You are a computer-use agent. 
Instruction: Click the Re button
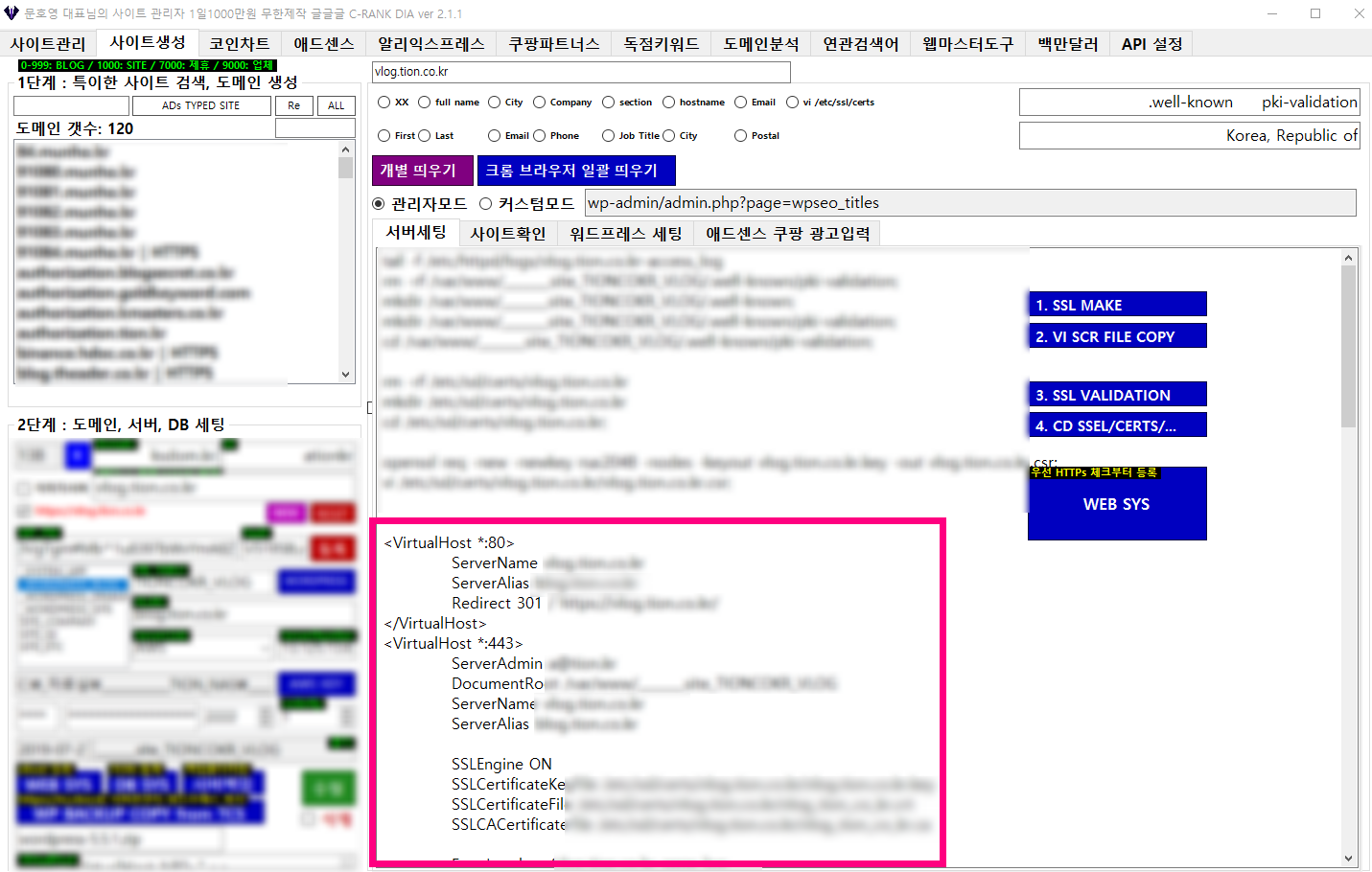294,105
